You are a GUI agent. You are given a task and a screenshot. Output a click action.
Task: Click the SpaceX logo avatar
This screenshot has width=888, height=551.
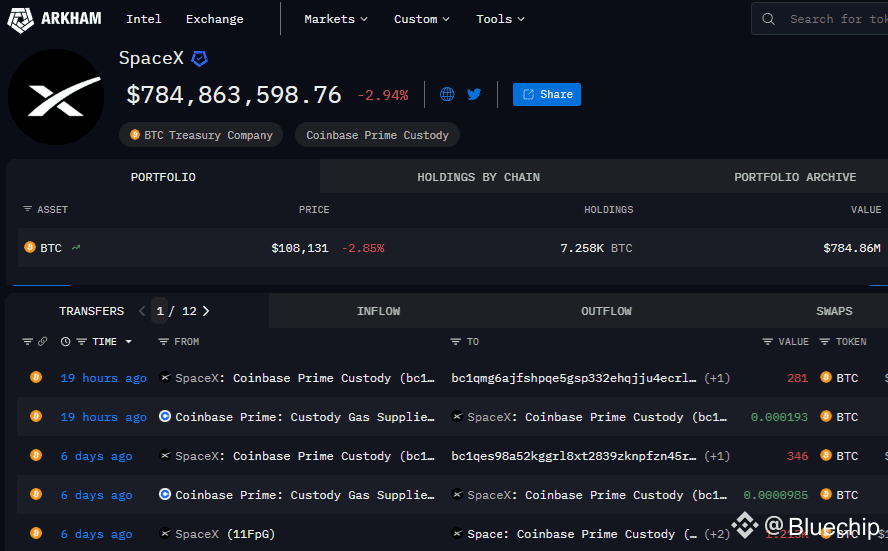[55, 97]
